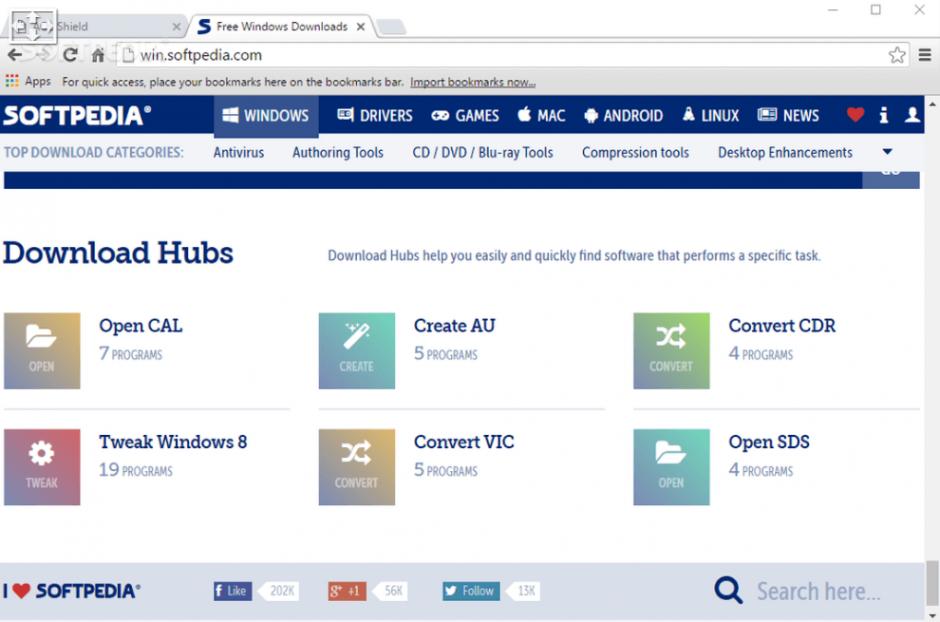Click the page vertical scrollbar thumb
This screenshot has width=940, height=622.
[x=932, y=584]
